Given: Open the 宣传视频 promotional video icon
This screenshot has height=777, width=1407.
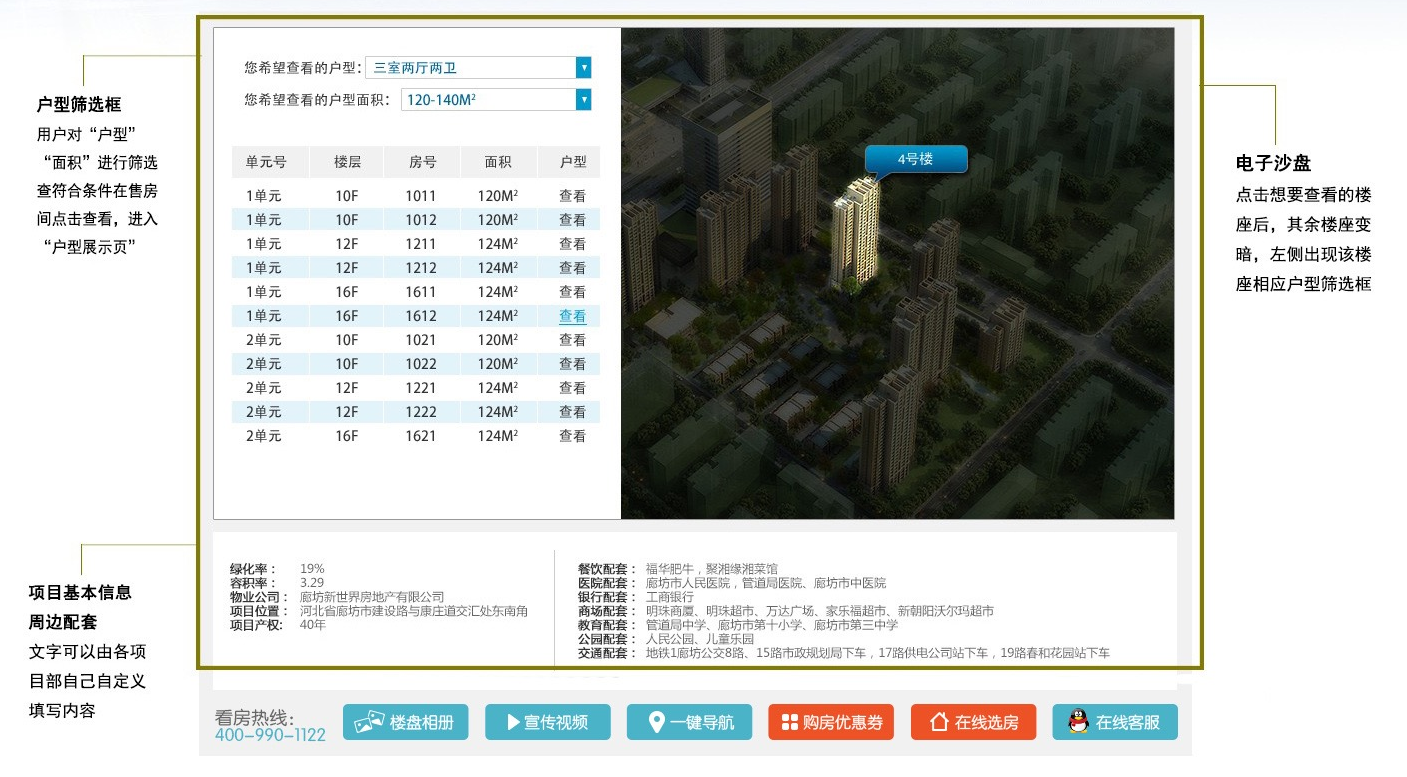Looking at the screenshot, I should (x=514, y=722).
